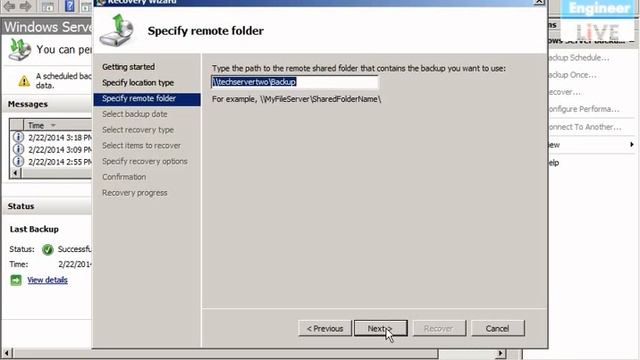640x360 pixels.
Task: Select the Specify location type step
Action: 138,83
